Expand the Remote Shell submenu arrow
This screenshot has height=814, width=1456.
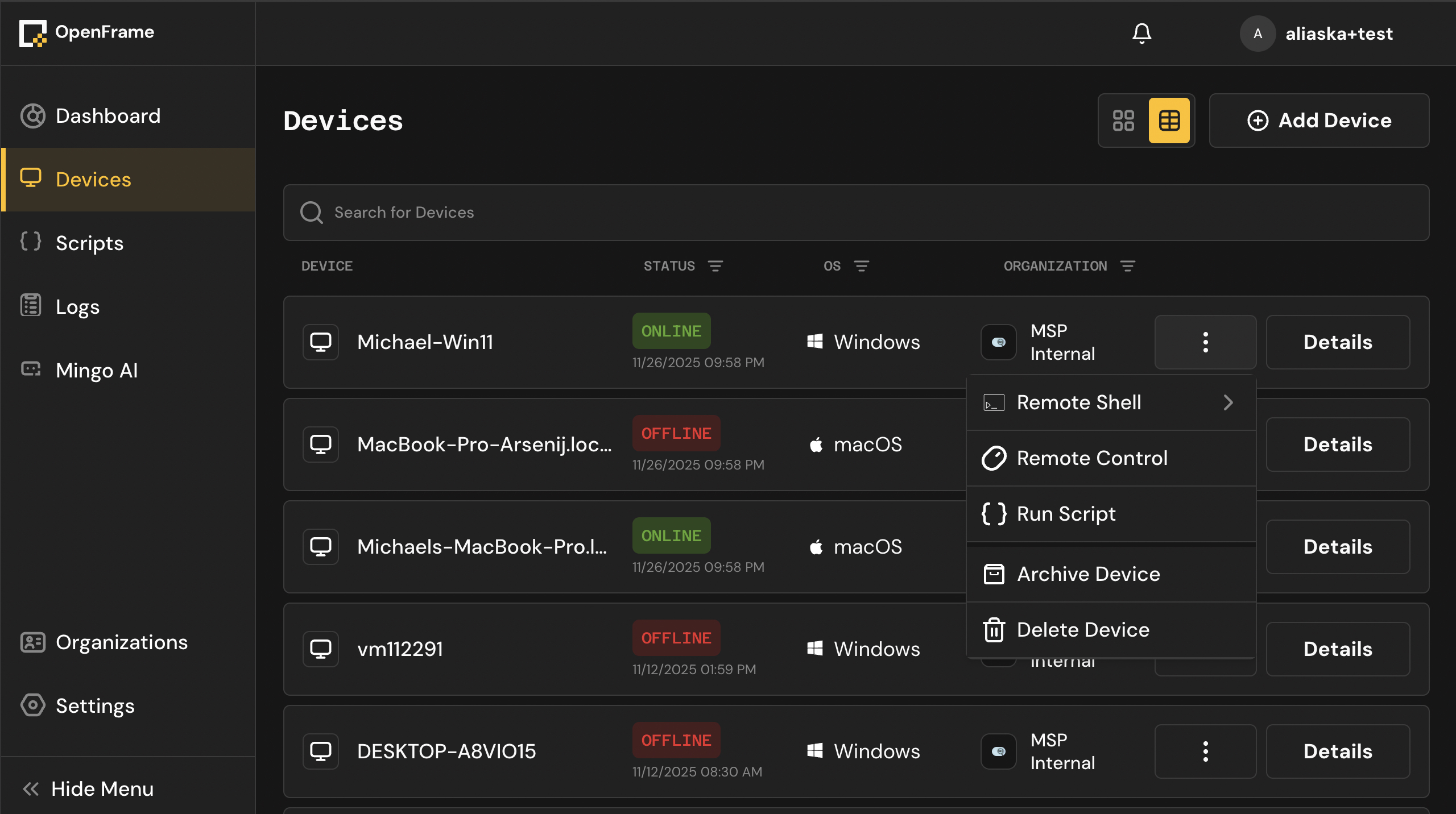point(1228,402)
